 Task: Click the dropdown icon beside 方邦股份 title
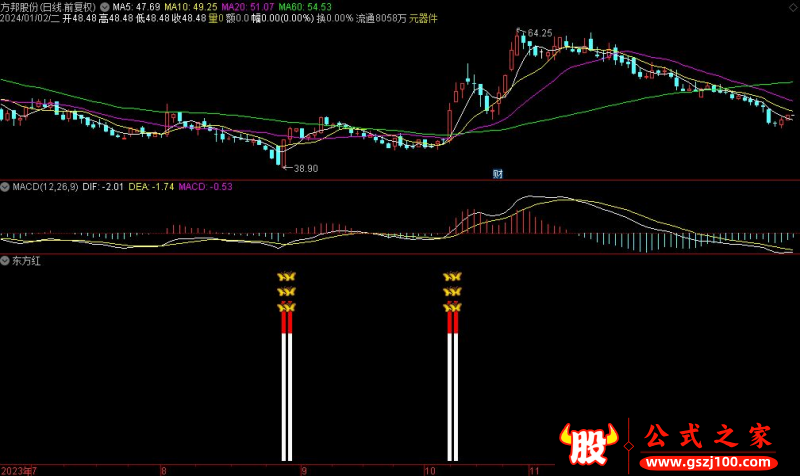click(x=106, y=6)
